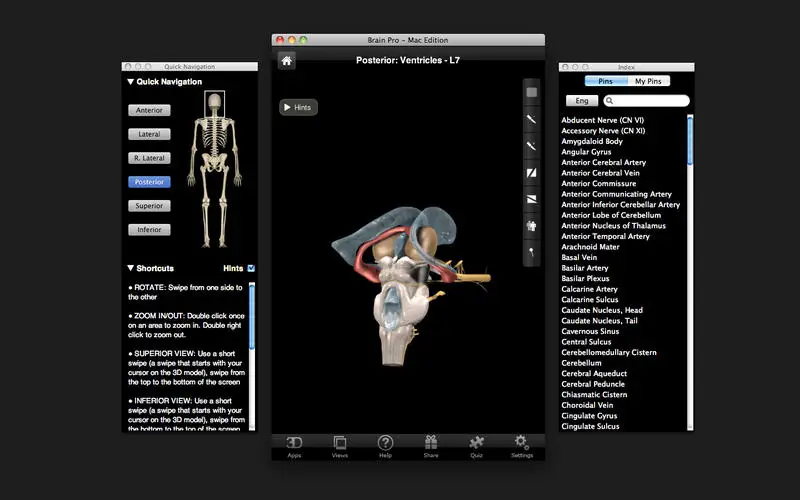Go to the Home screen icon
The height and width of the screenshot is (500, 800).
(x=287, y=61)
